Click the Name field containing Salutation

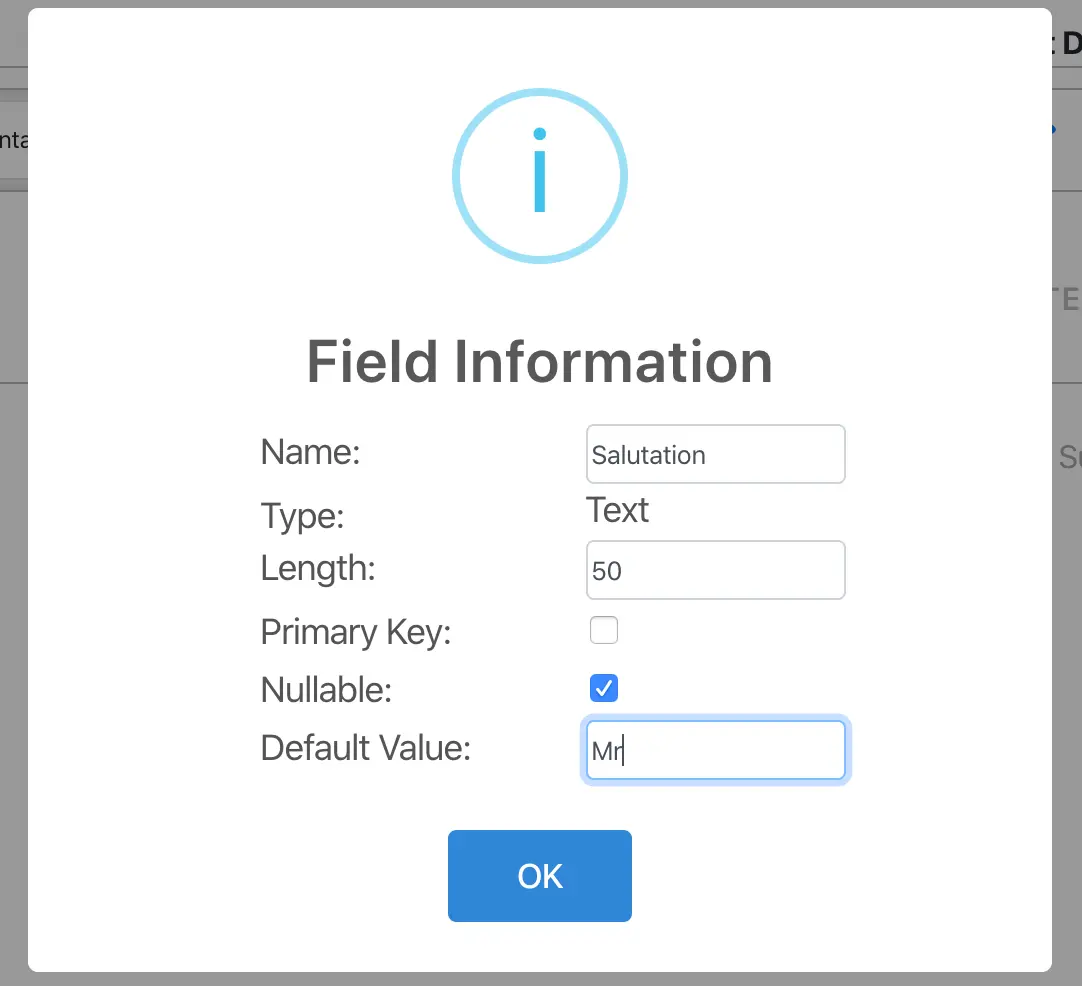click(715, 455)
